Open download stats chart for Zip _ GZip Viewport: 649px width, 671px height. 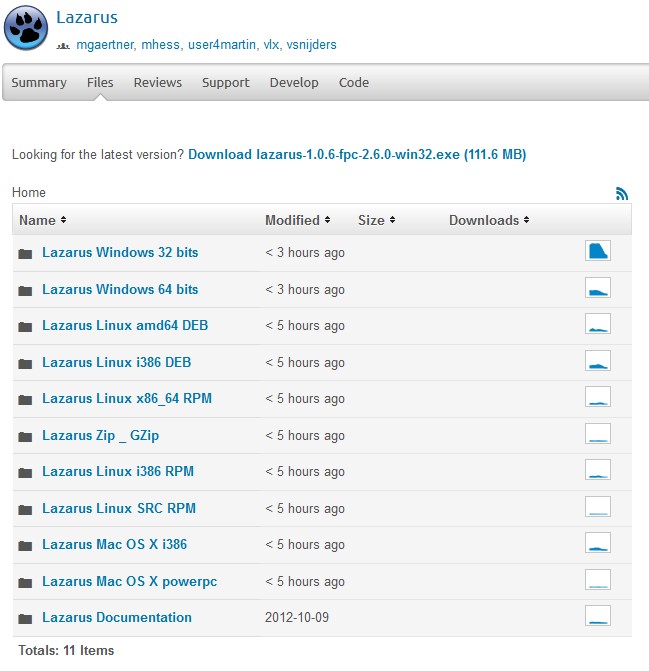(598, 433)
